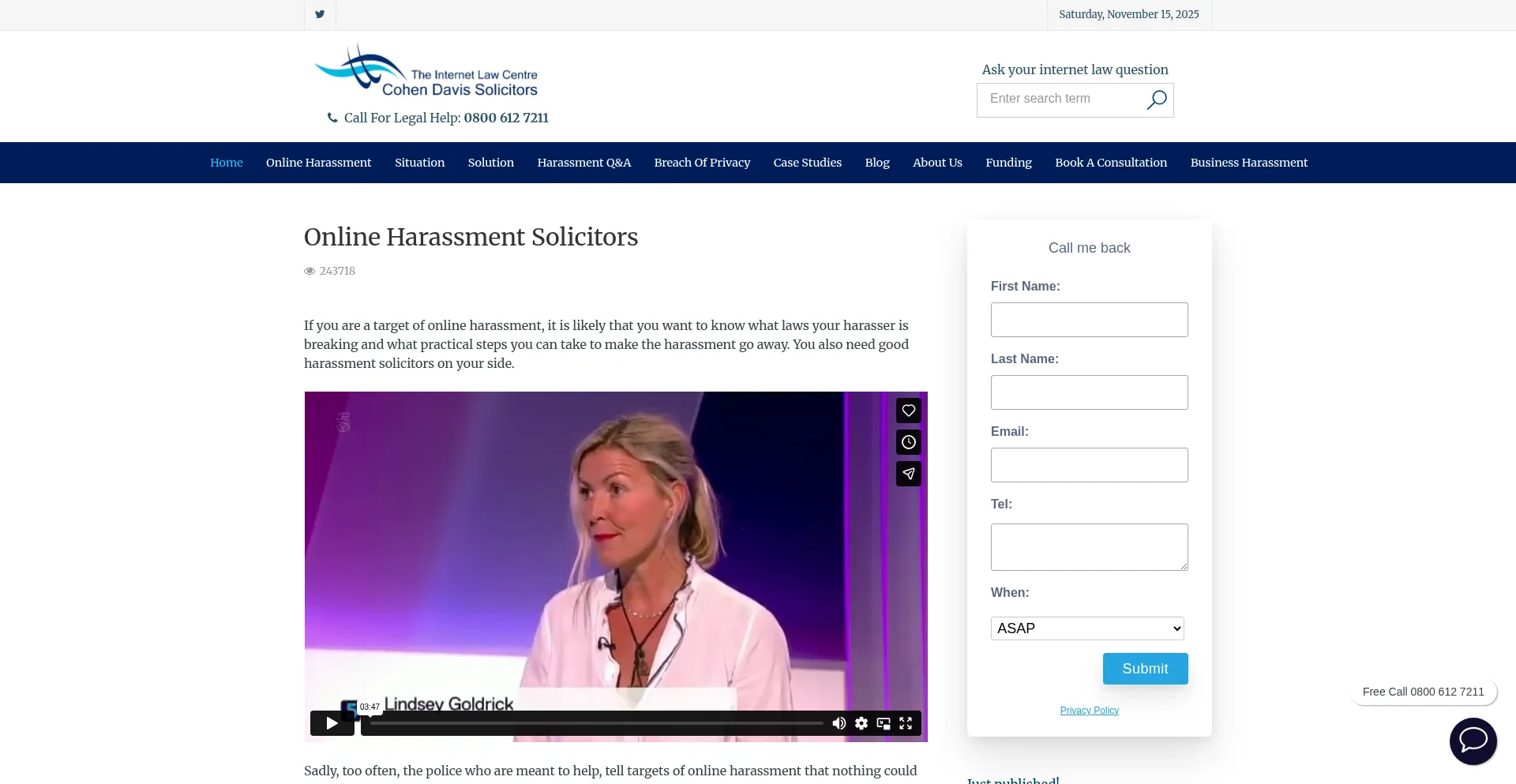Open Book A Consultation menu item

(1110, 163)
